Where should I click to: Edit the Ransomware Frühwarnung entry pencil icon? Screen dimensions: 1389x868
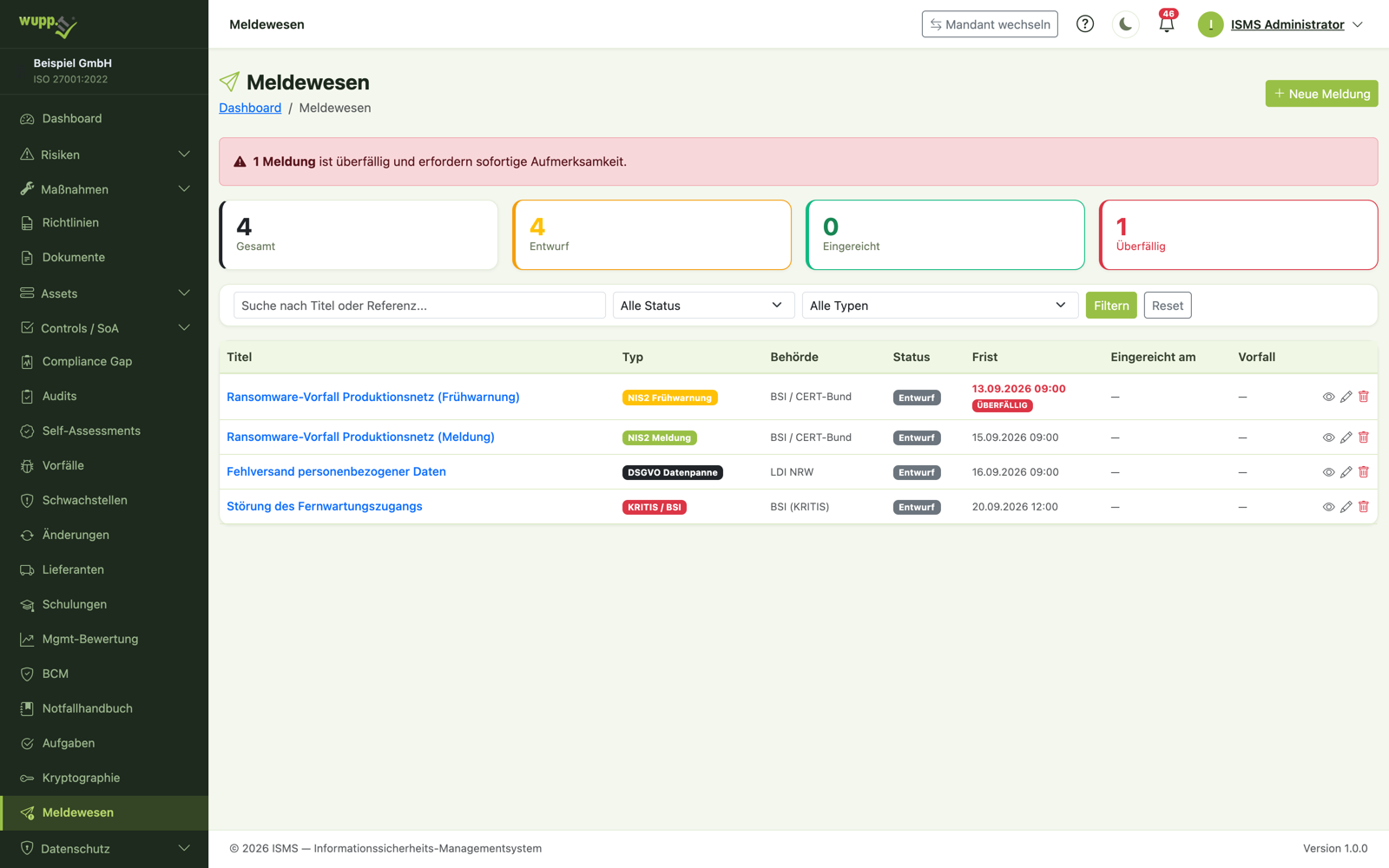click(1346, 397)
